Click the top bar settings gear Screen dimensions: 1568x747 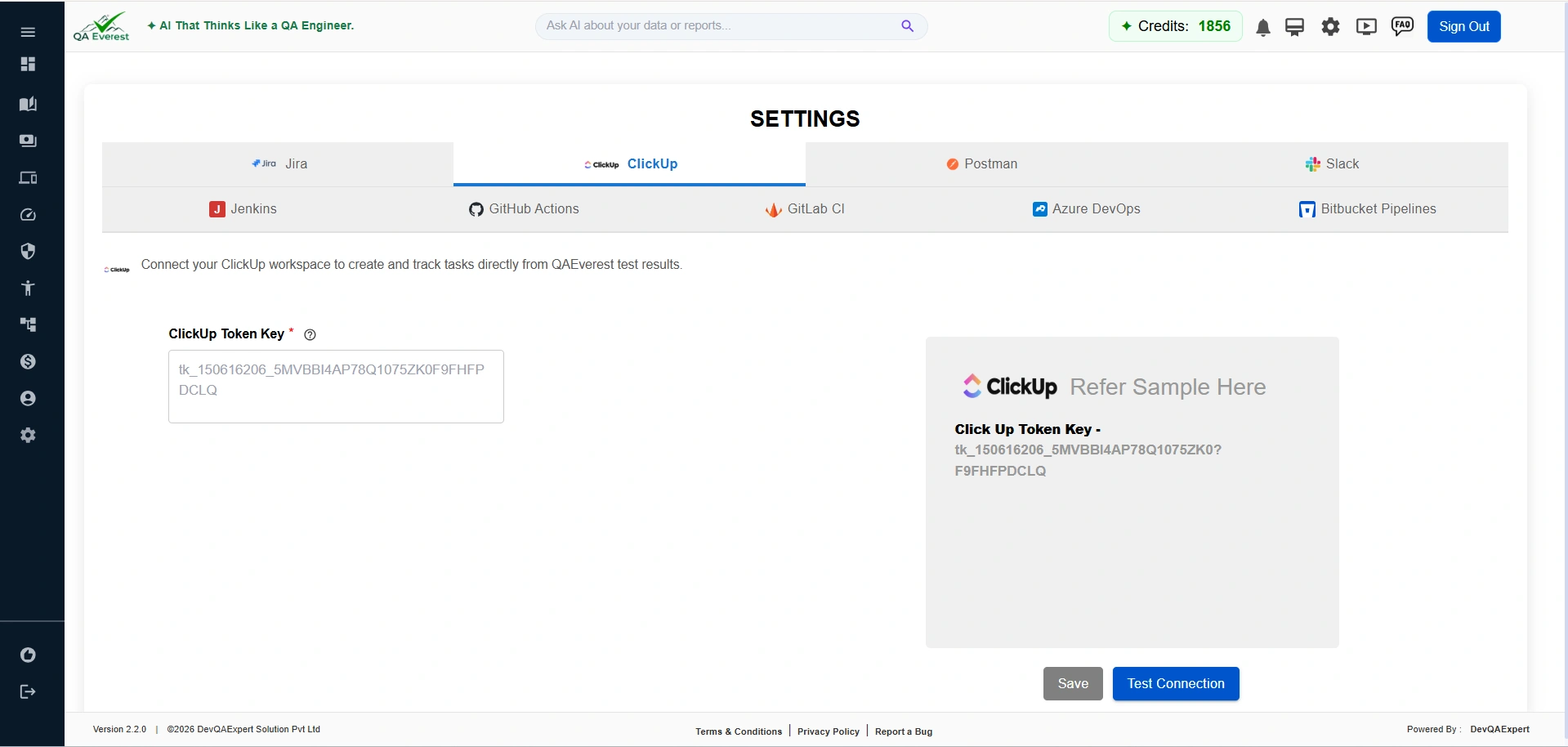(1330, 27)
